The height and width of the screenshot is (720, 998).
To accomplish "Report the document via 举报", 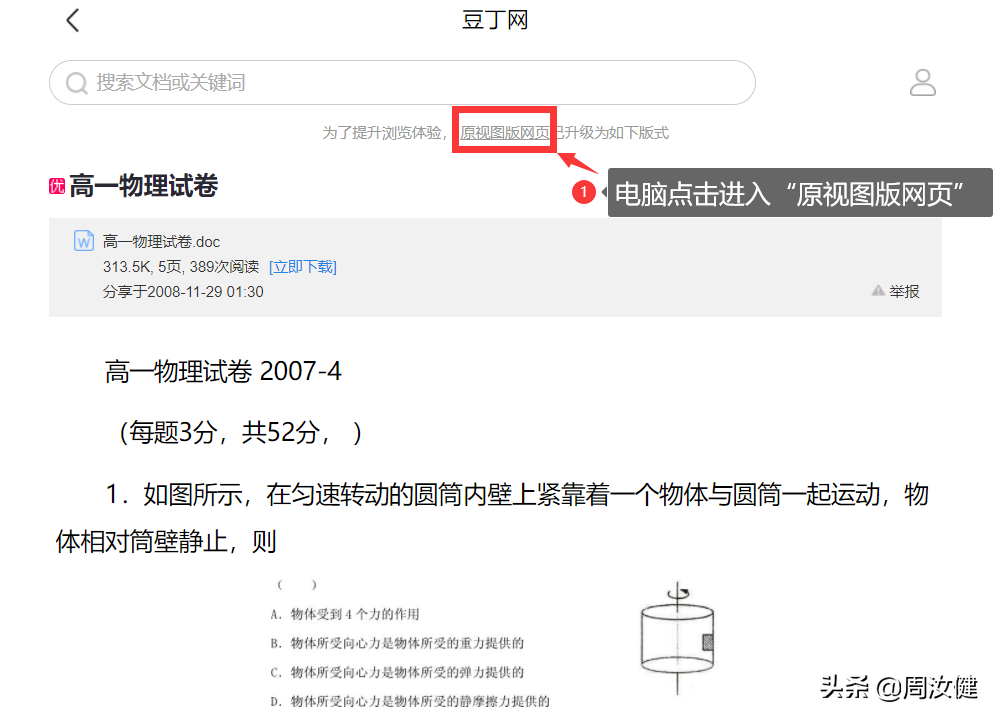I will pyautogui.click(x=904, y=292).
